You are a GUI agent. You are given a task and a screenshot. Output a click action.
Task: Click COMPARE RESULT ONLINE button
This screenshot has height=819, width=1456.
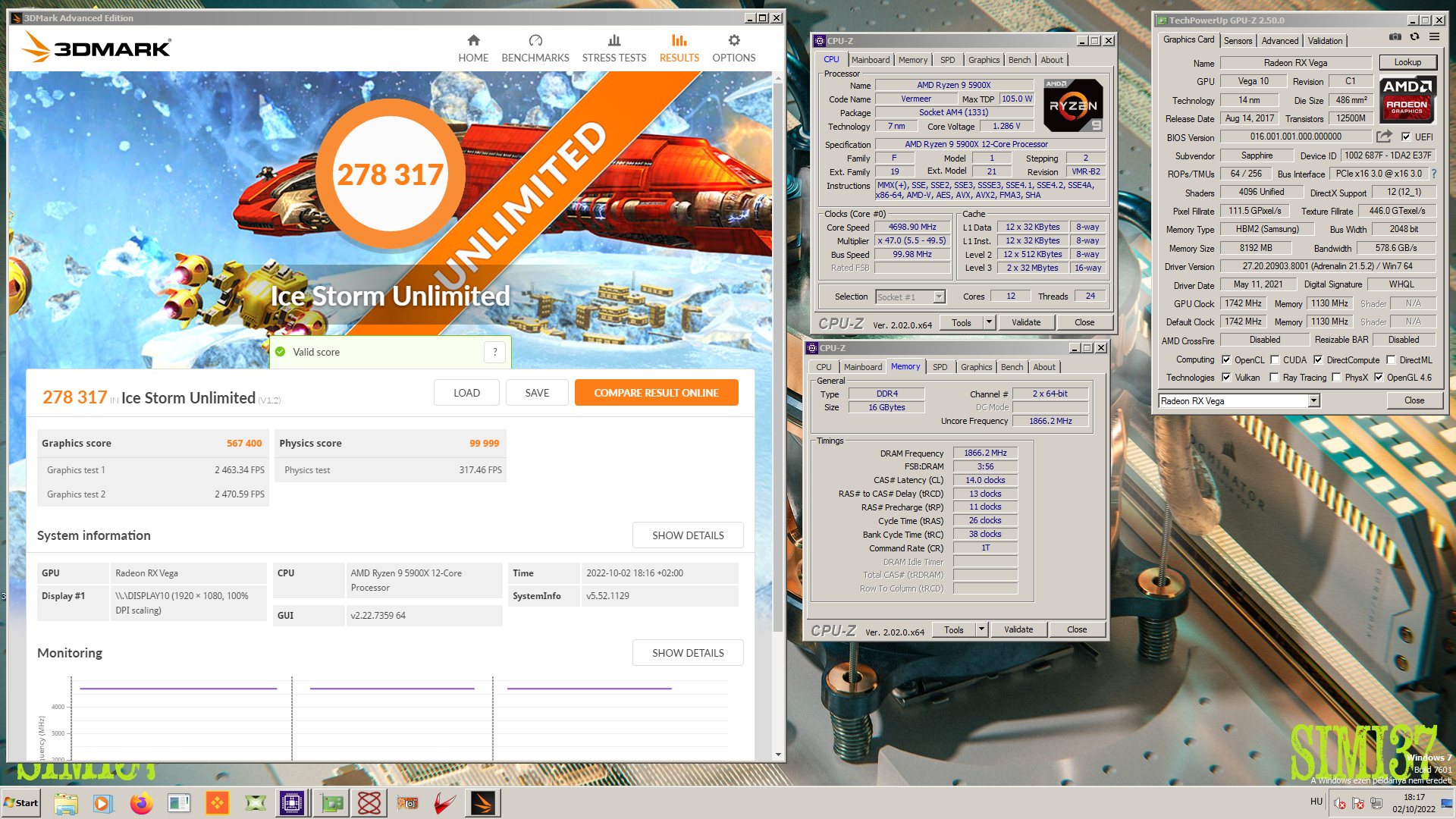pos(656,393)
